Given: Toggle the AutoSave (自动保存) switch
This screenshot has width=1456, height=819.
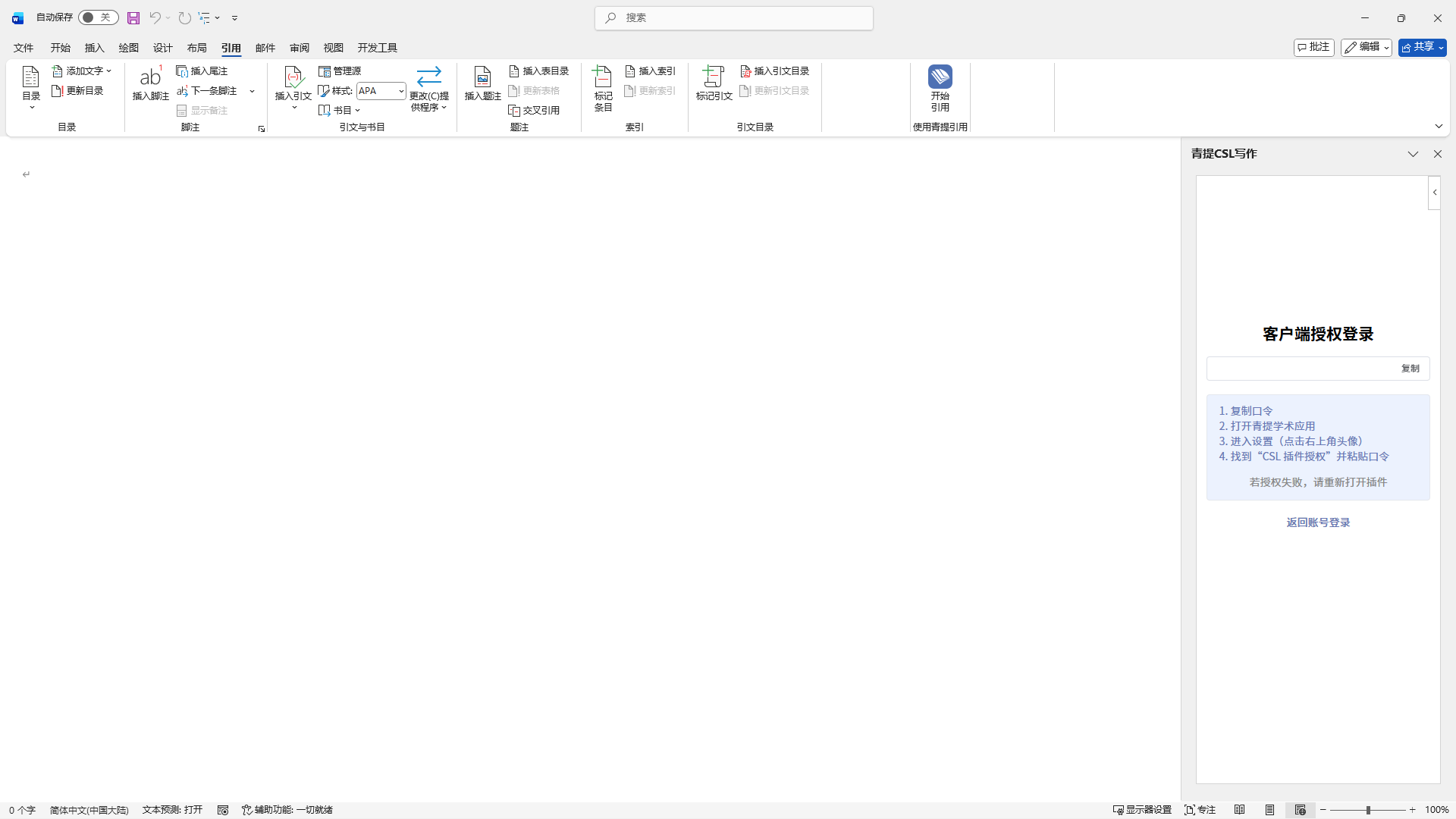Looking at the screenshot, I should point(98,17).
